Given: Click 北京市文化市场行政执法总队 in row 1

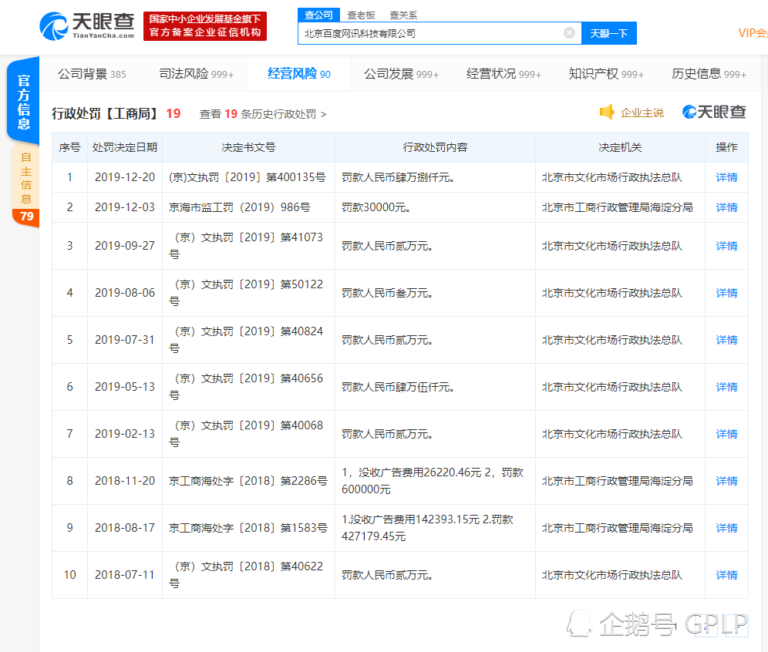Looking at the screenshot, I should click(x=612, y=177).
